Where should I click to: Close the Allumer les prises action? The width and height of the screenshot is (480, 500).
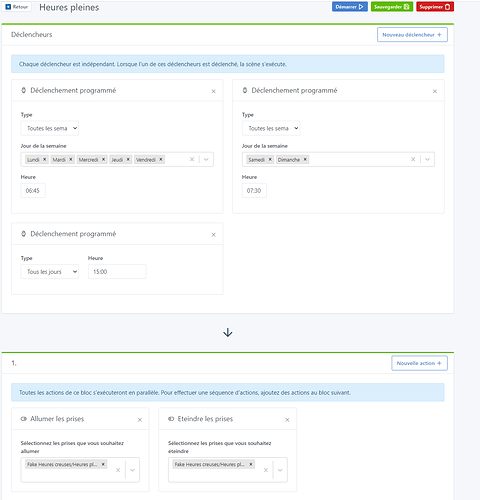(140, 420)
